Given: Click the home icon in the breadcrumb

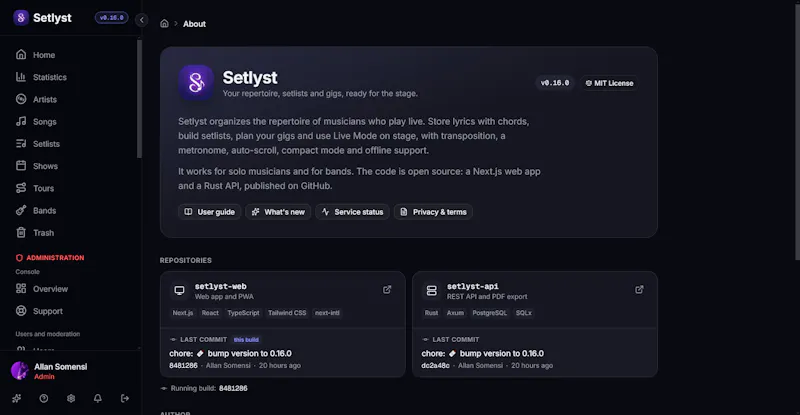Looking at the screenshot, I should [x=164, y=23].
